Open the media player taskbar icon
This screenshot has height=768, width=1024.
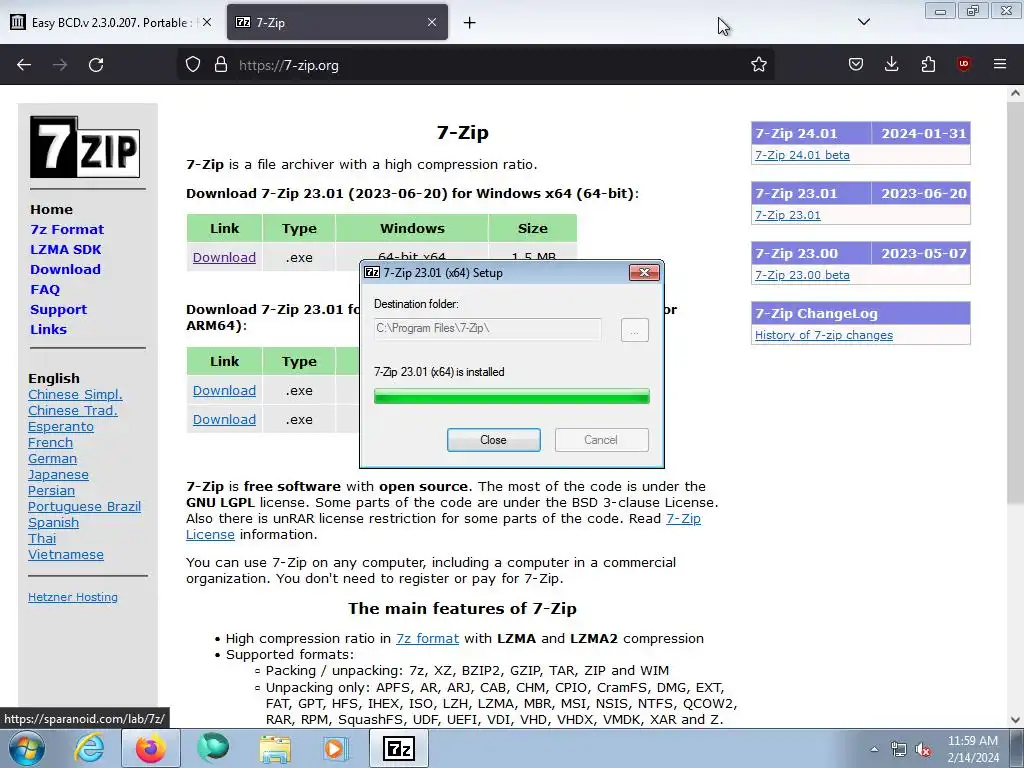[x=336, y=748]
